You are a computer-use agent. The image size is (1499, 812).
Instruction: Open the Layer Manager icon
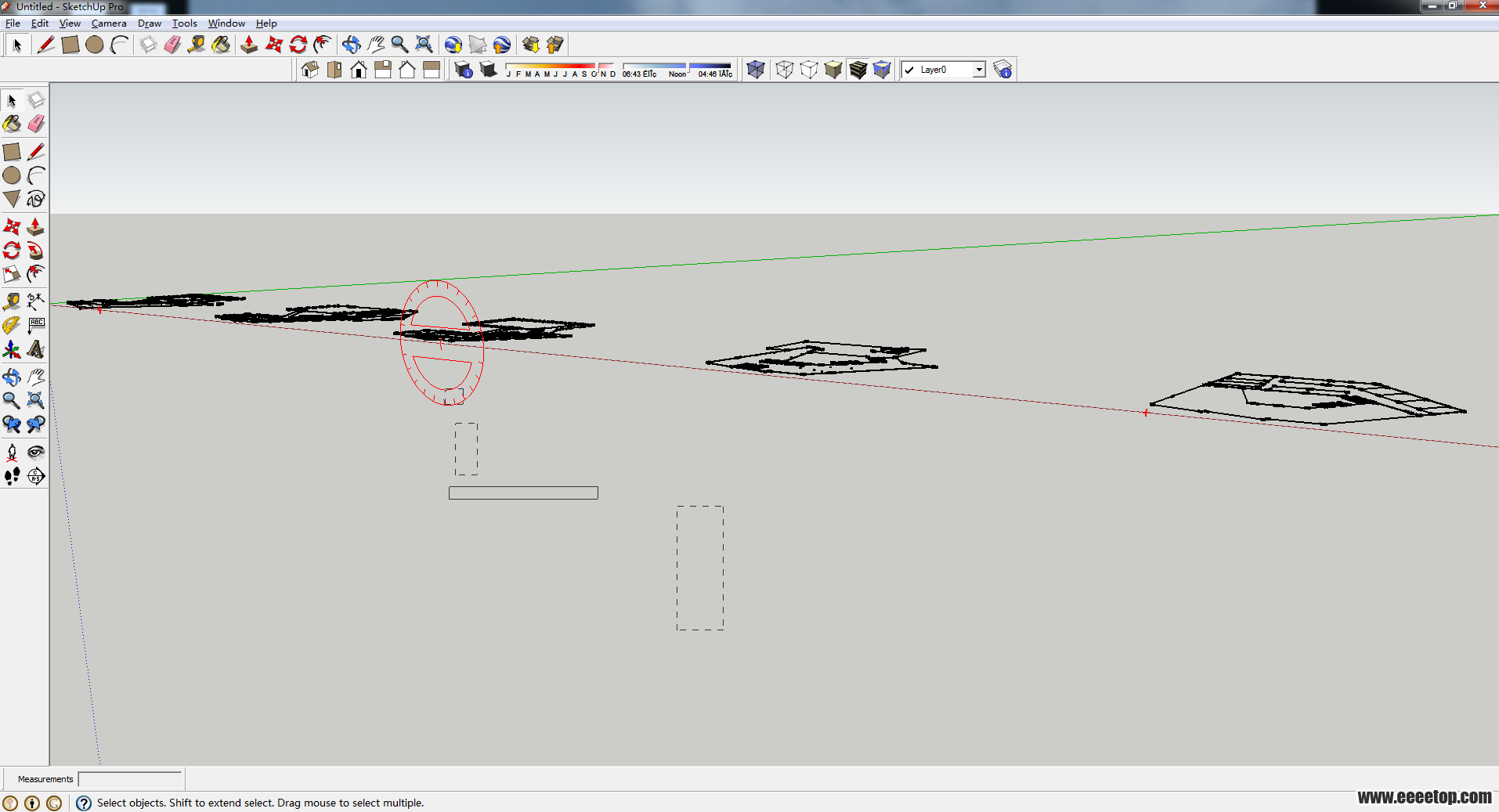(x=1002, y=70)
